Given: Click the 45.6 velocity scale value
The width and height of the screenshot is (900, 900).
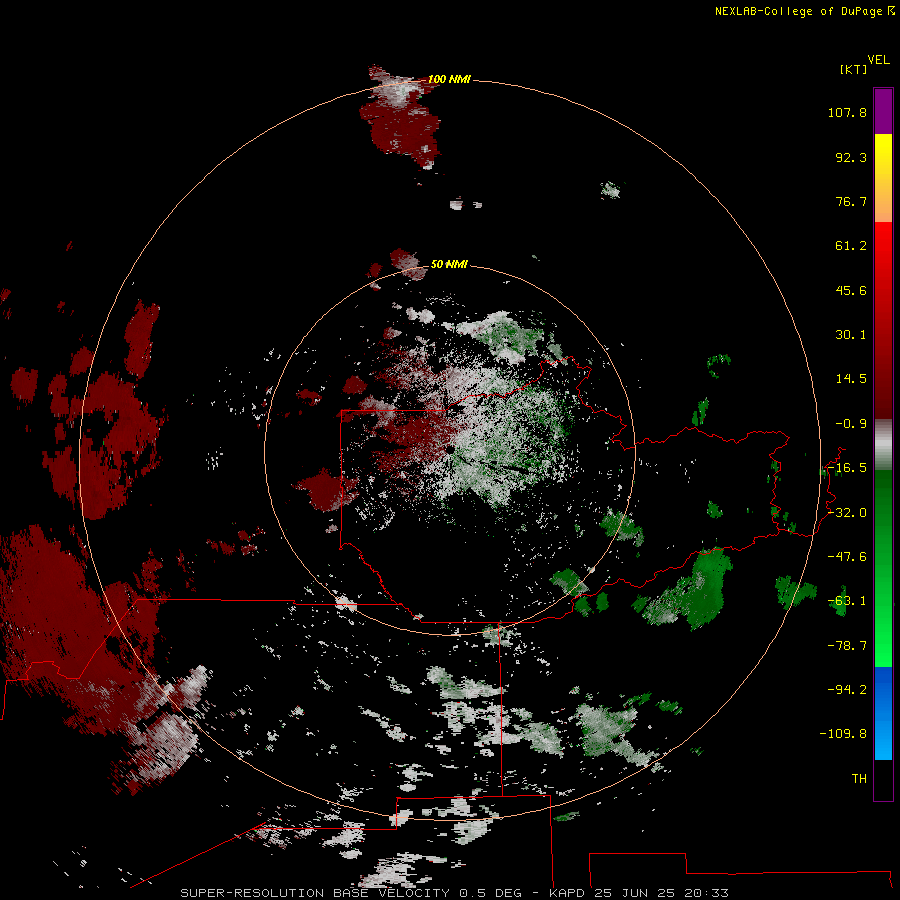Looking at the screenshot, I should (x=851, y=290).
